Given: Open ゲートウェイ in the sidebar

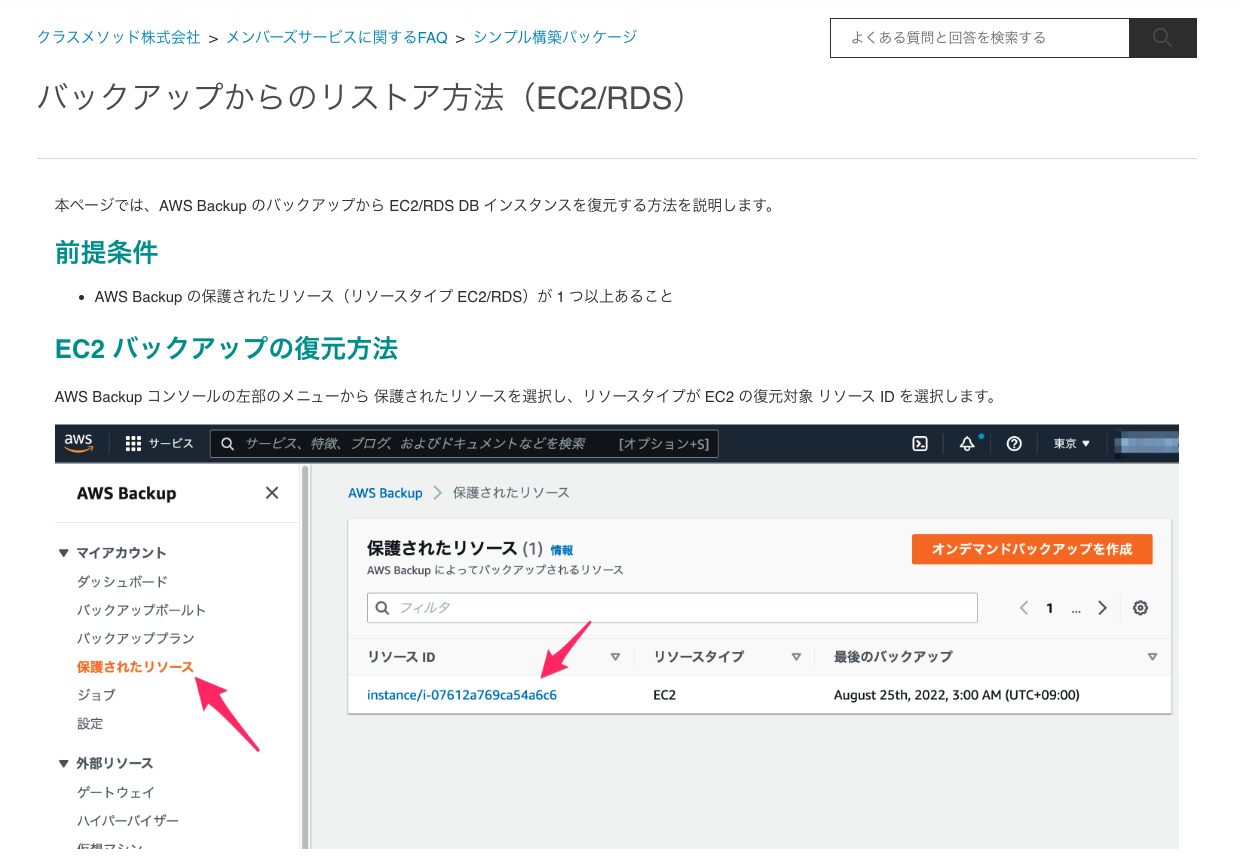Looking at the screenshot, I should [x=116, y=792].
